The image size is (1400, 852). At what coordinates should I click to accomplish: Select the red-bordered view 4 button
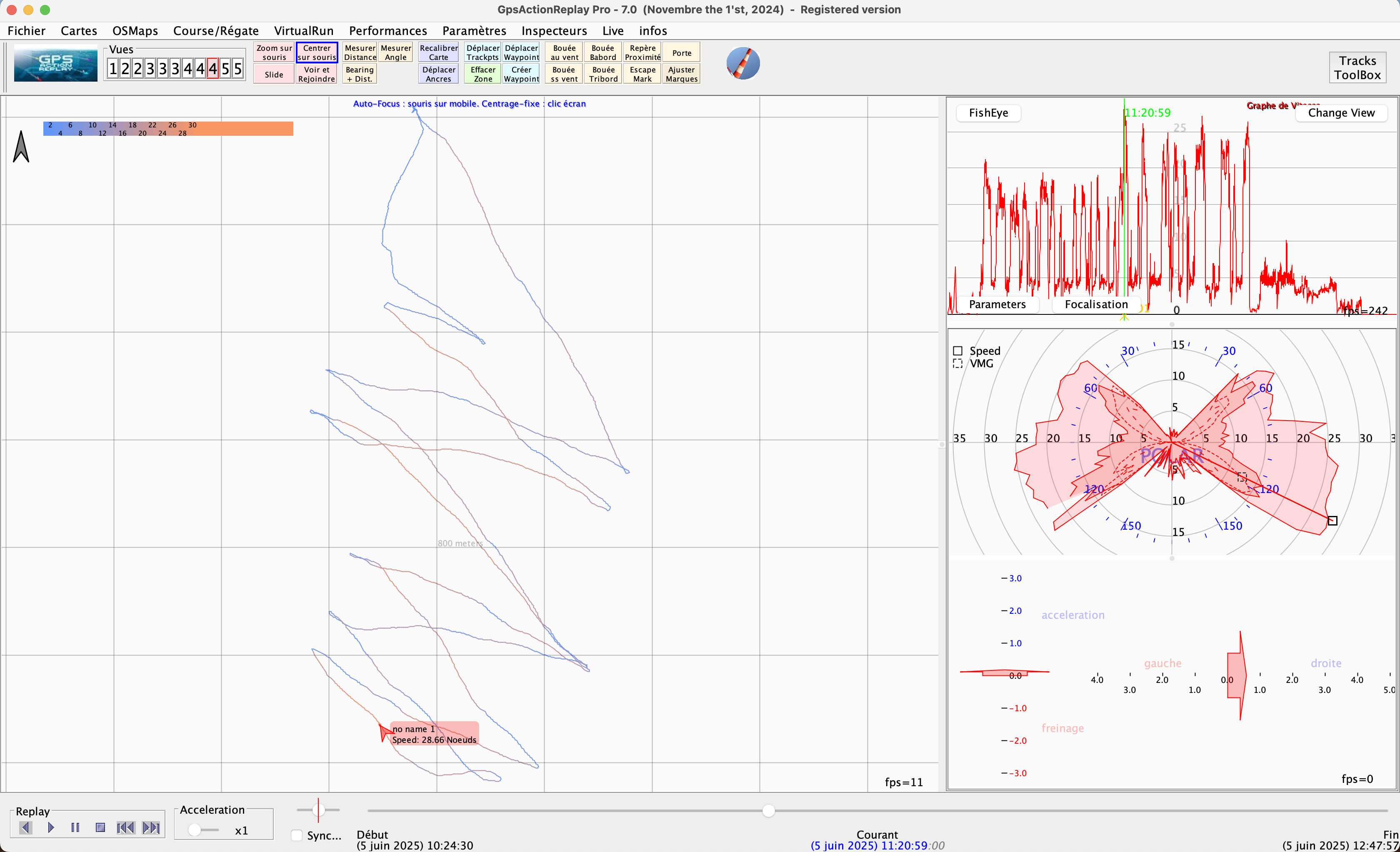click(x=212, y=69)
